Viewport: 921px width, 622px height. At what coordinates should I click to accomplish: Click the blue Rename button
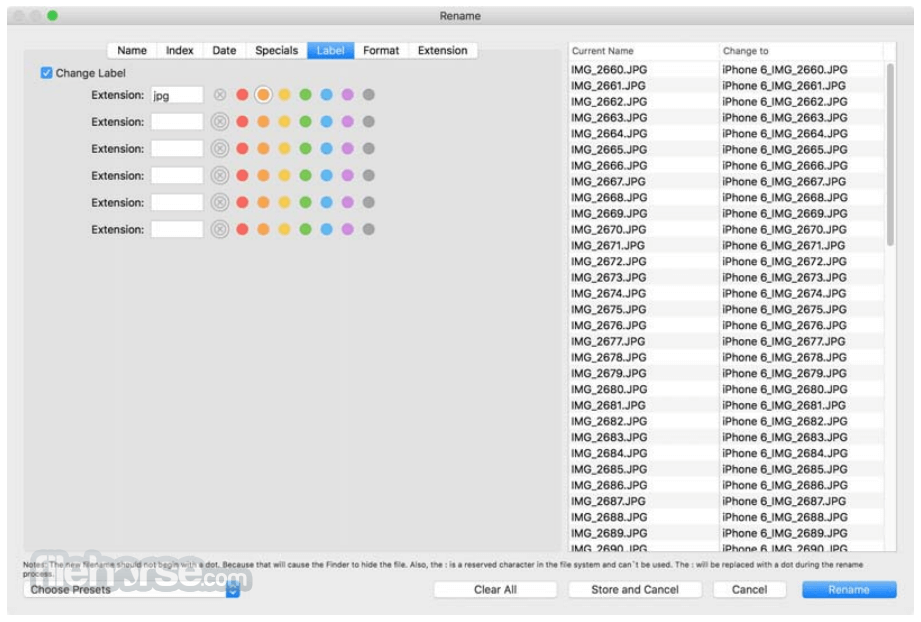(849, 590)
